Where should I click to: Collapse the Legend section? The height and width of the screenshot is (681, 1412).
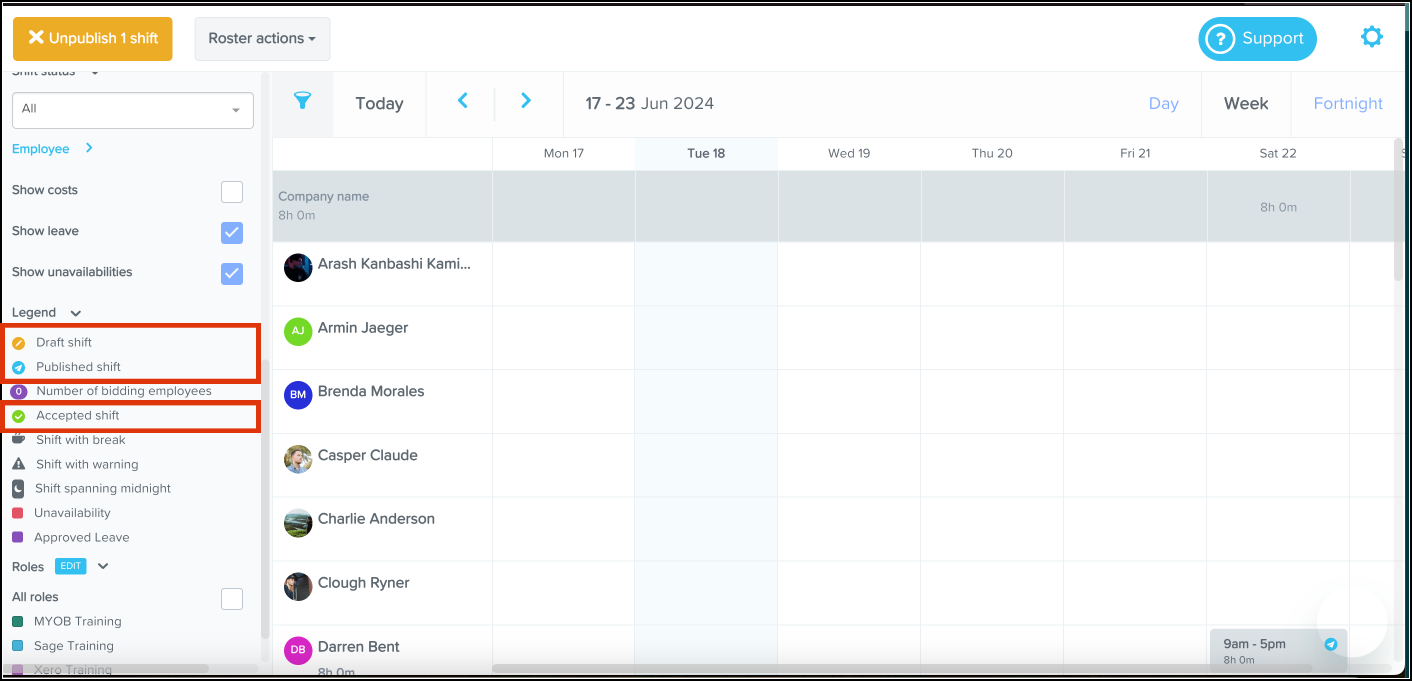[76, 313]
